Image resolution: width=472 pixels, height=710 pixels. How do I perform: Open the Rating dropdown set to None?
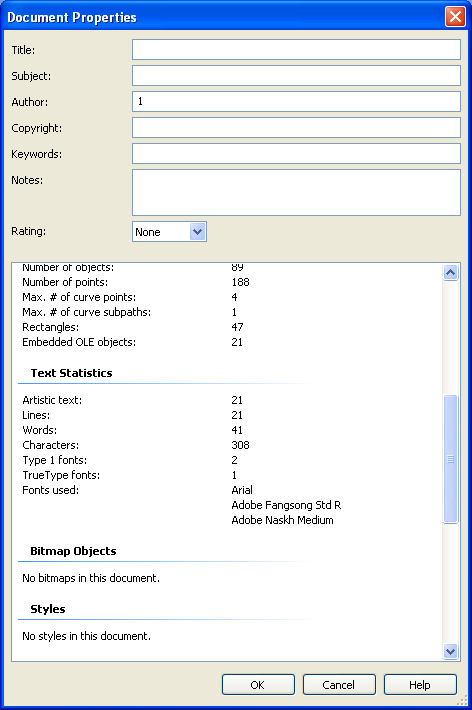[169, 232]
